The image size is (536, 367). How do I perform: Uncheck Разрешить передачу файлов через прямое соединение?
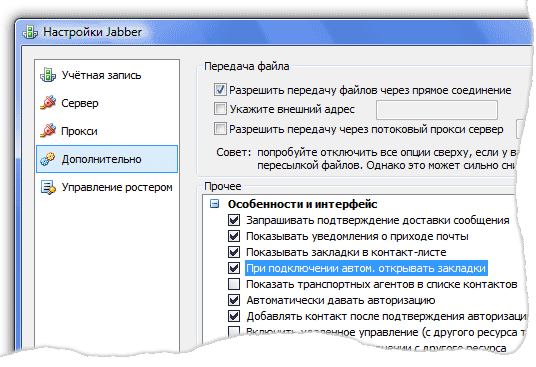tap(220, 90)
